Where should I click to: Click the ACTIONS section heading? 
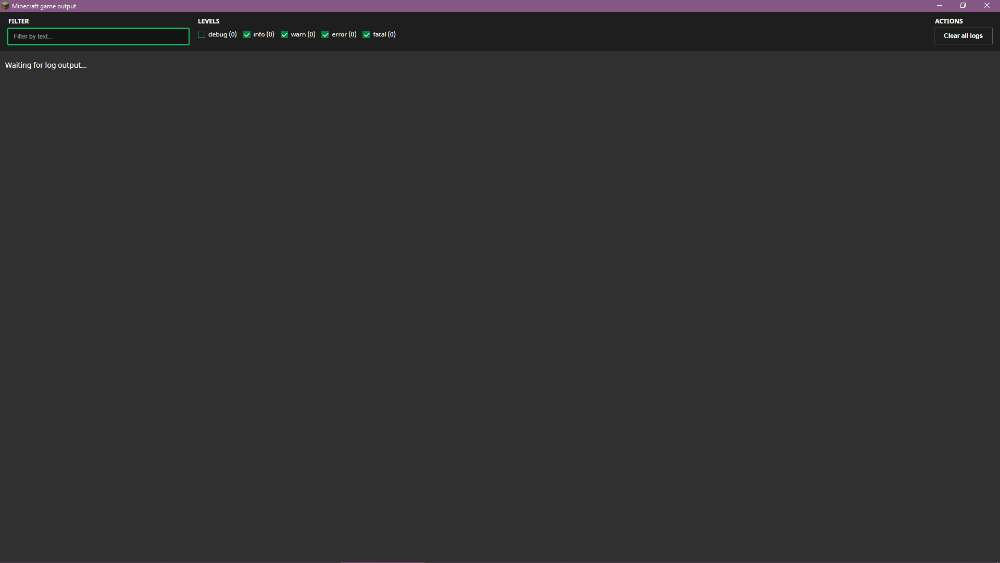[949, 21]
